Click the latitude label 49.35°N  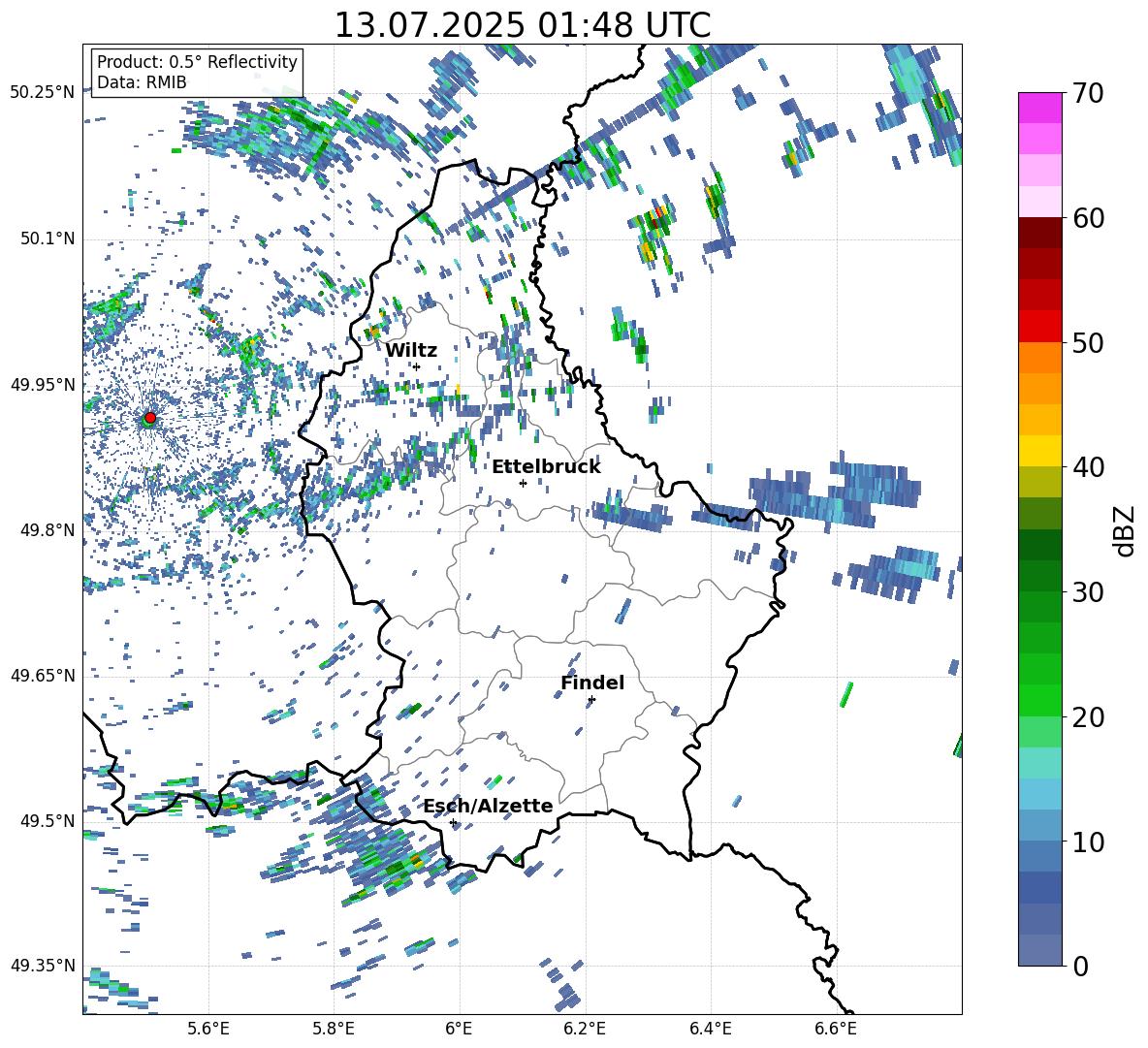tap(43, 966)
